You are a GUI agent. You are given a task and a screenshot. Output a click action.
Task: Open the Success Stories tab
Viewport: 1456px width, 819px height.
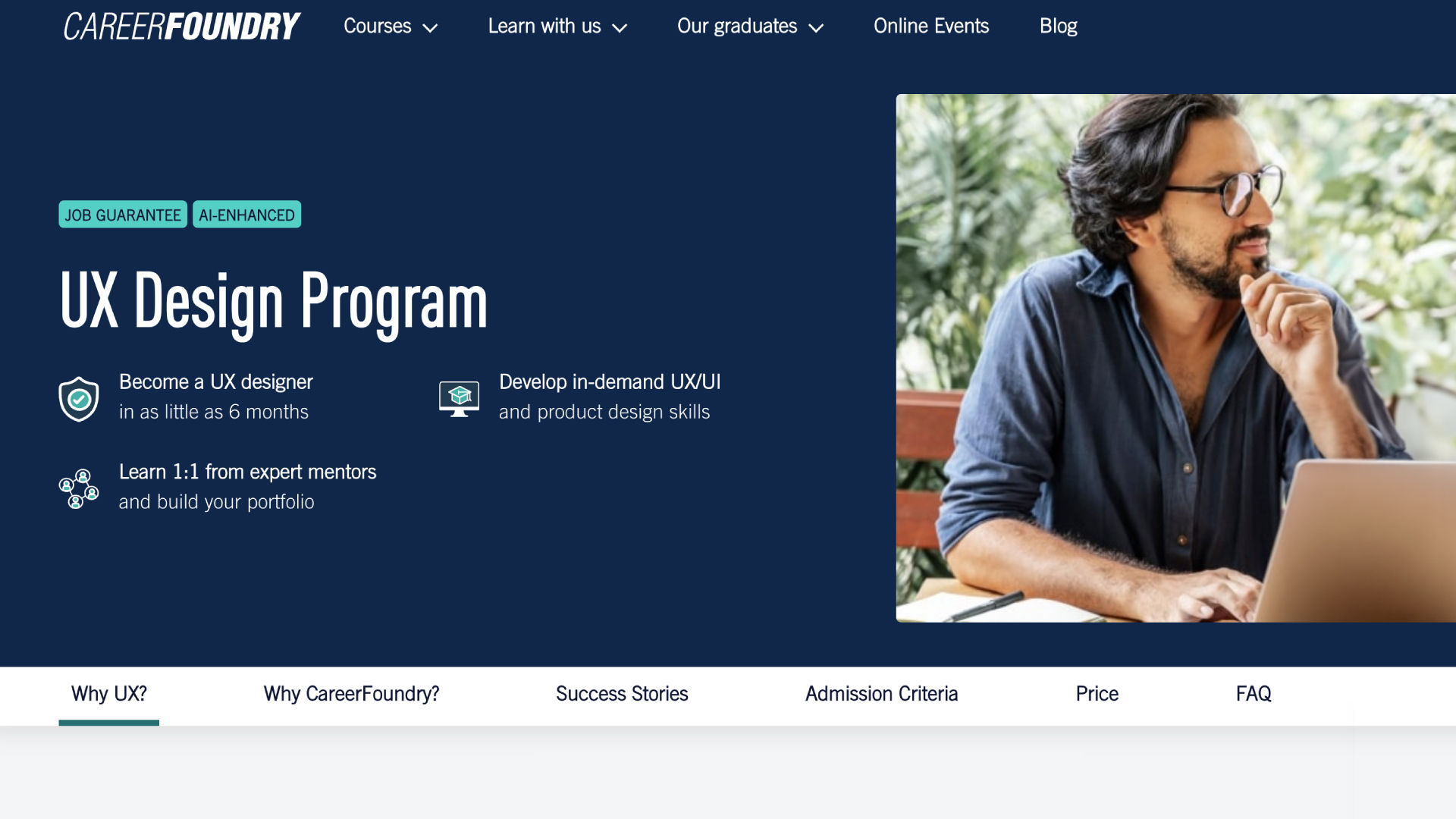(x=622, y=694)
